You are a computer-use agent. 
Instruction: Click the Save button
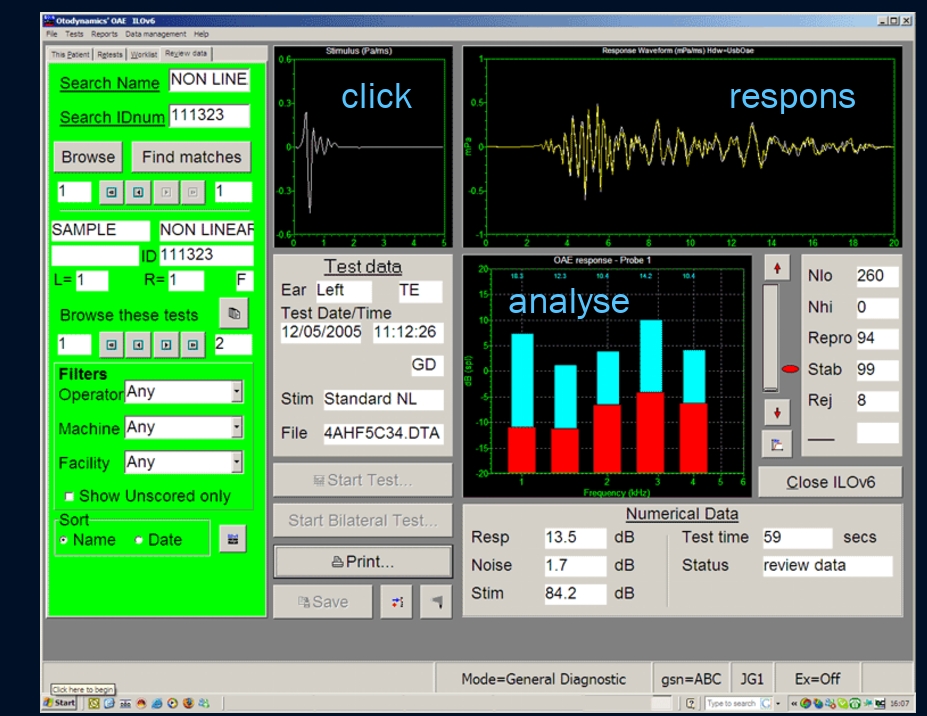pos(323,602)
